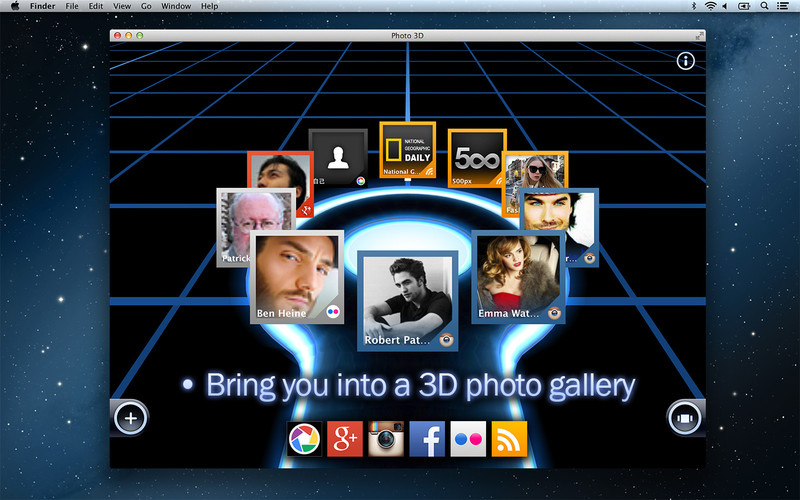Open the File menu
800x500 pixels.
tap(72, 6)
